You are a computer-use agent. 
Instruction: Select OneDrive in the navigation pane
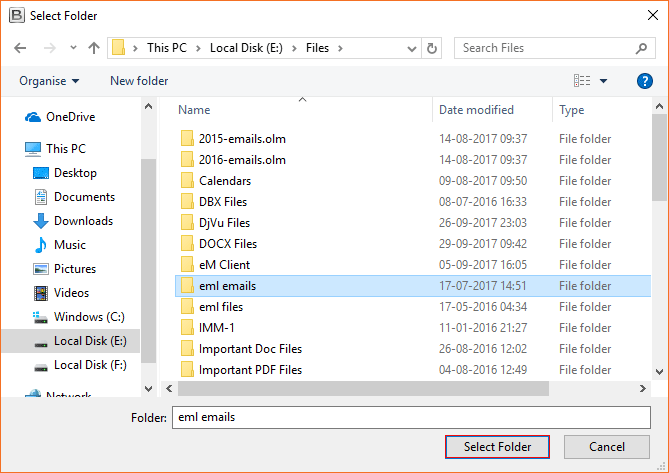[x=61, y=117]
